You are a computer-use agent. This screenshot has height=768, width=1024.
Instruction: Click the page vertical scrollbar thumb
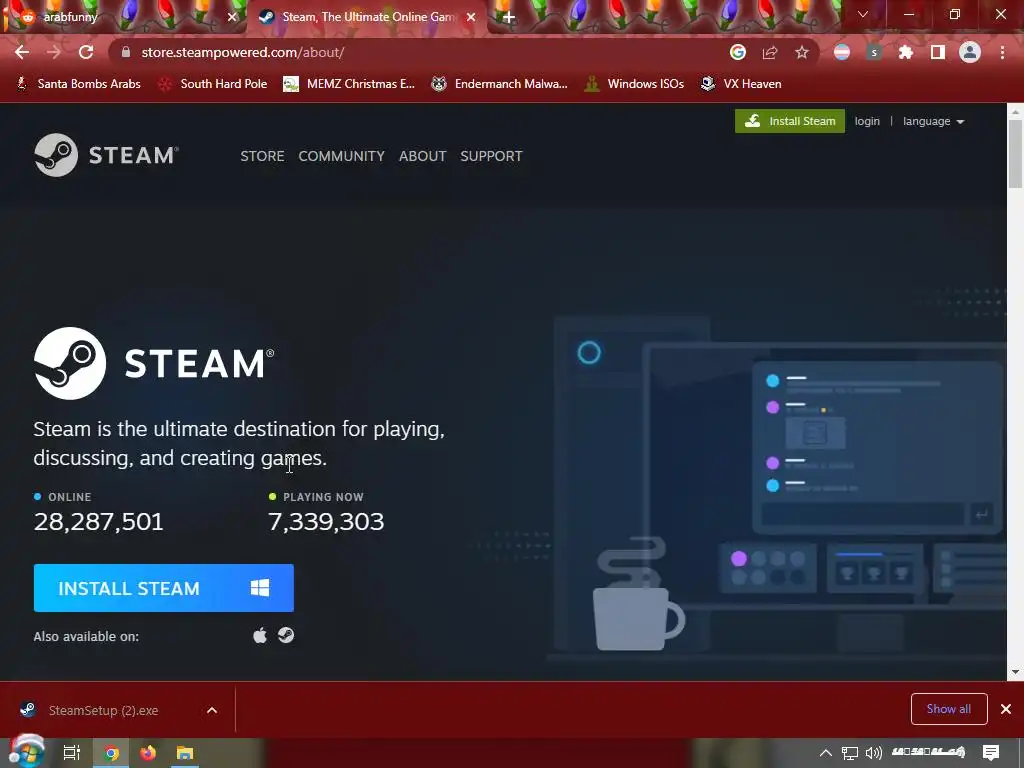1016,153
